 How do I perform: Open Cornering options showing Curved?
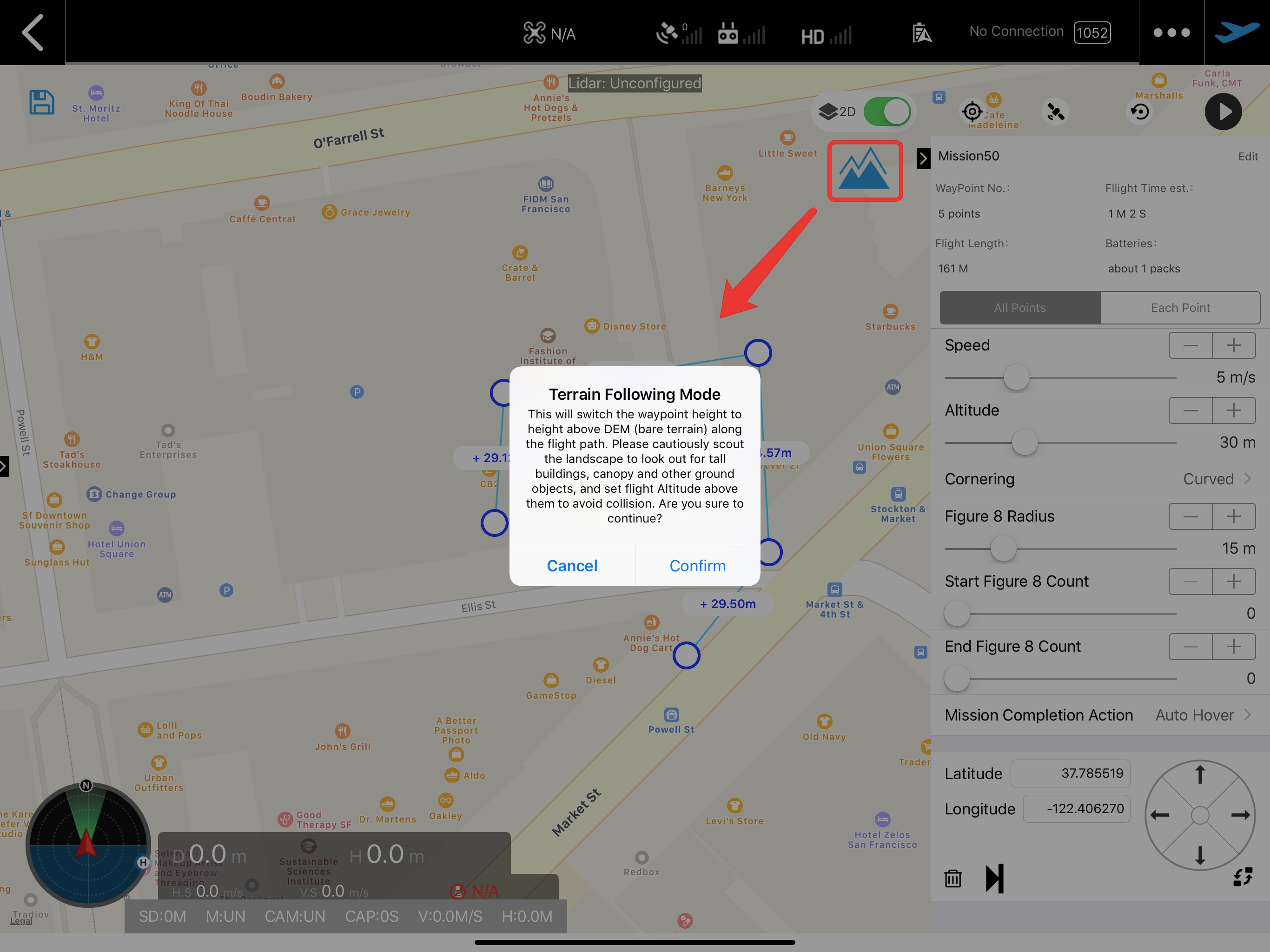point(1099,479)
